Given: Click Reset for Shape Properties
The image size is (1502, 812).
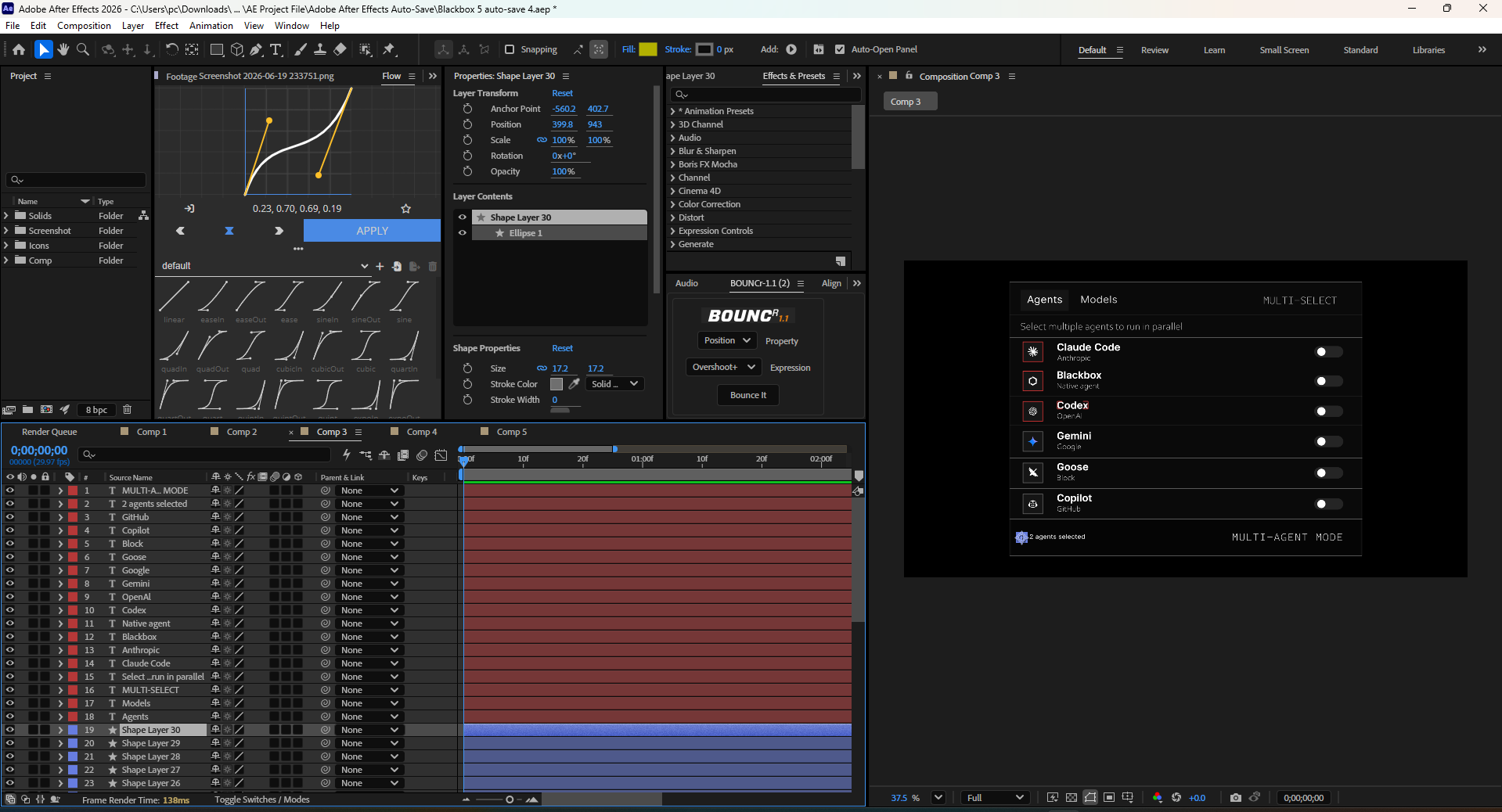Looking at the screenshot, I should click(562, 348).
